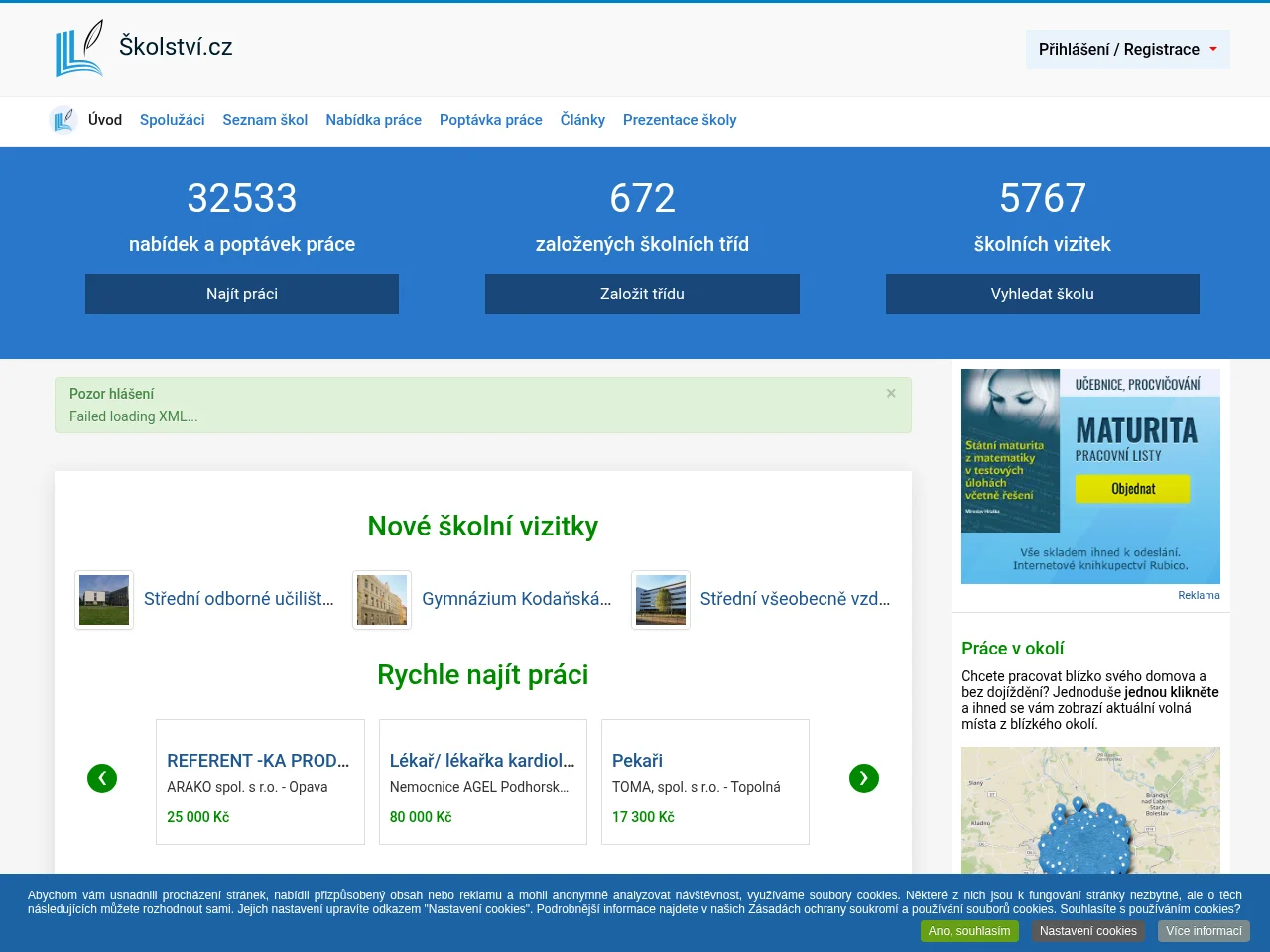Viewport: 1270px width, 952px height.
Task: Open the Přihlášení / Registrace dropdown
Action: pos(1128,50)
